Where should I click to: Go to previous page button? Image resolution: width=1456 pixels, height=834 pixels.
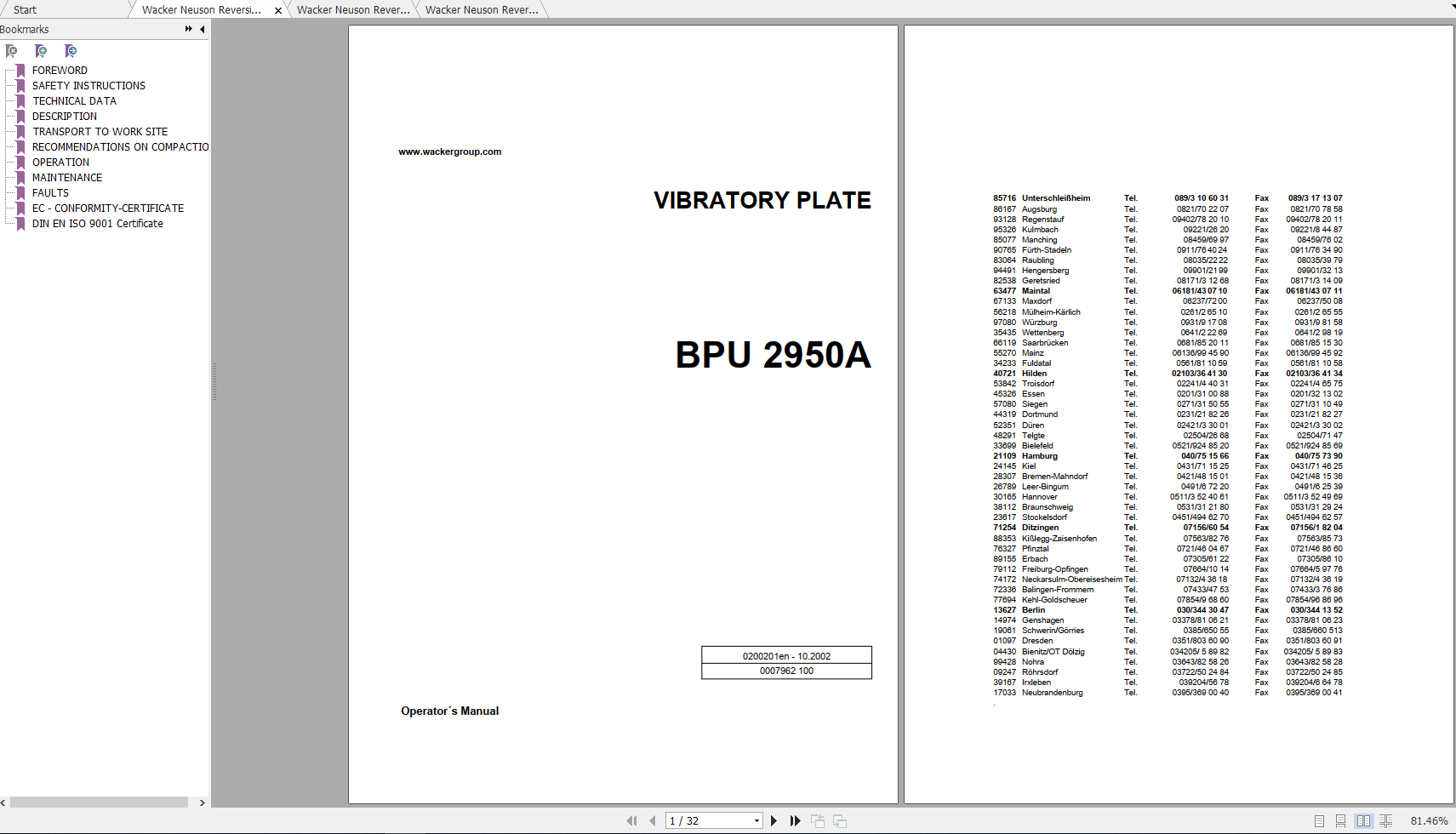pos(652,820)
